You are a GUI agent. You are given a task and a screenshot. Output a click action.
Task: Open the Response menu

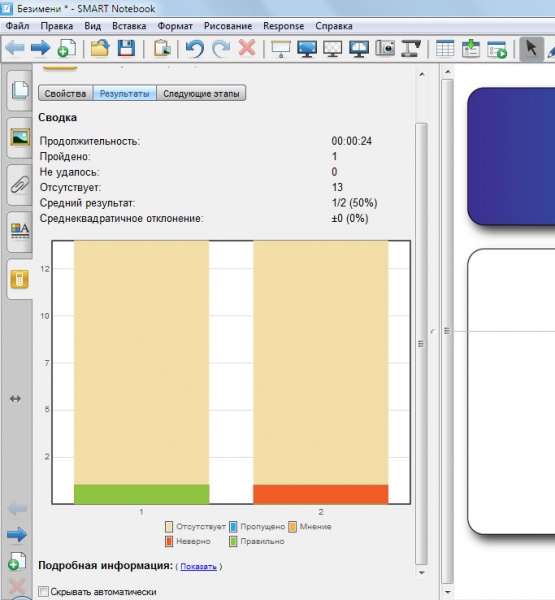283,26
